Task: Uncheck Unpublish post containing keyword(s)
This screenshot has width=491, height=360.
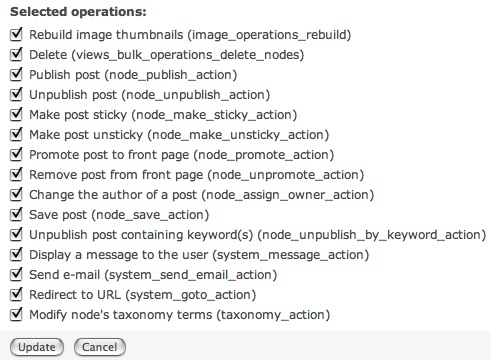Action: pos(16,235)
